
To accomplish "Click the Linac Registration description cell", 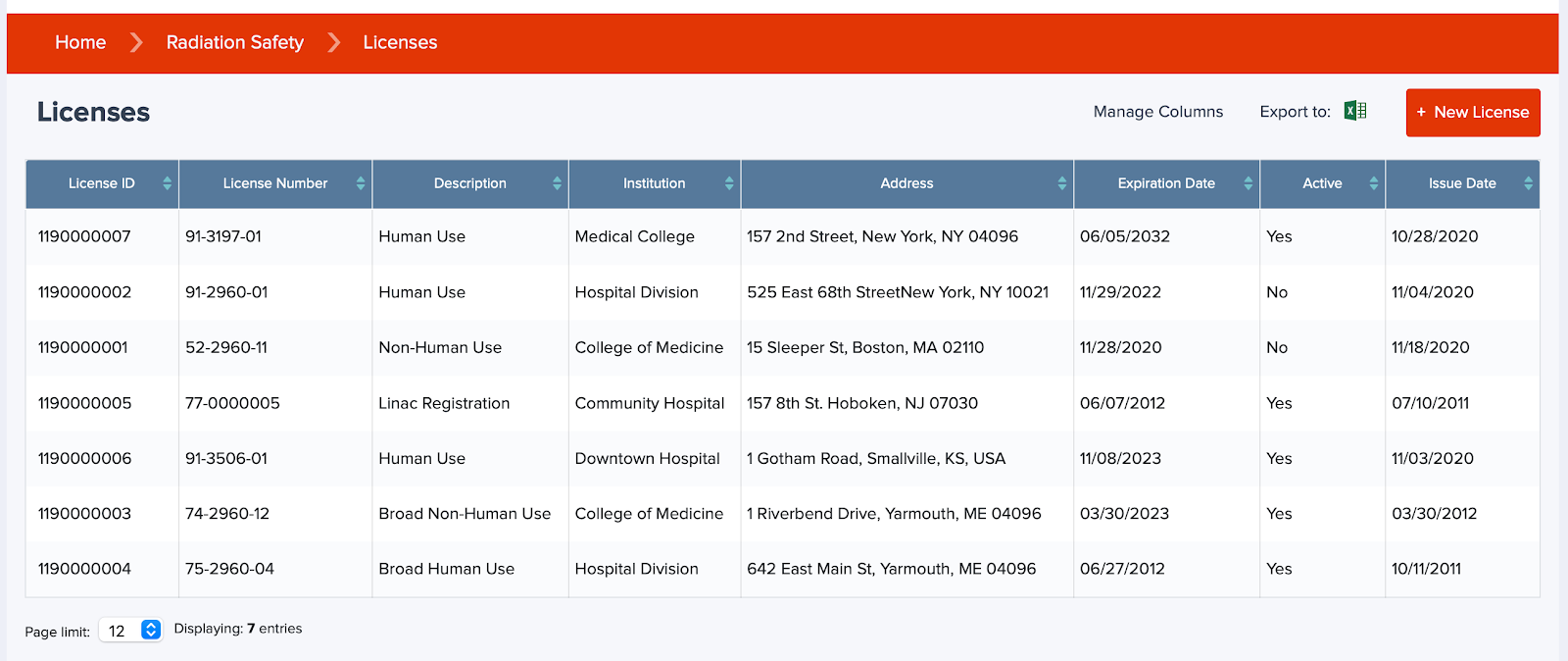I will coord(444,403).
